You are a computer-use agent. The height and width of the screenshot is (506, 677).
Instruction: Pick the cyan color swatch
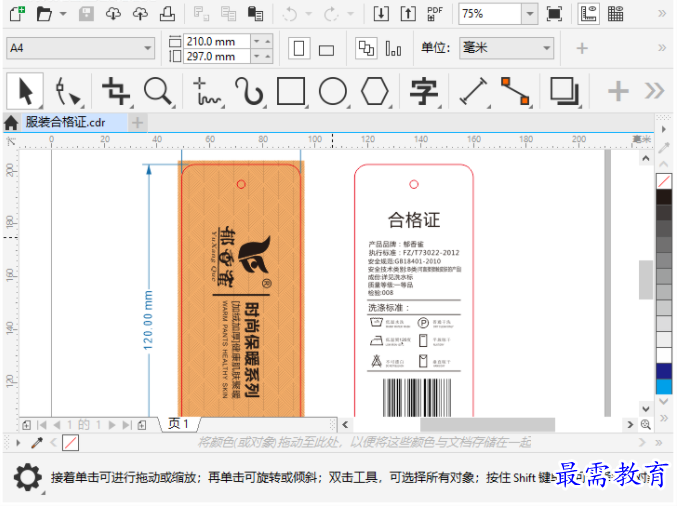pos(664,386)
